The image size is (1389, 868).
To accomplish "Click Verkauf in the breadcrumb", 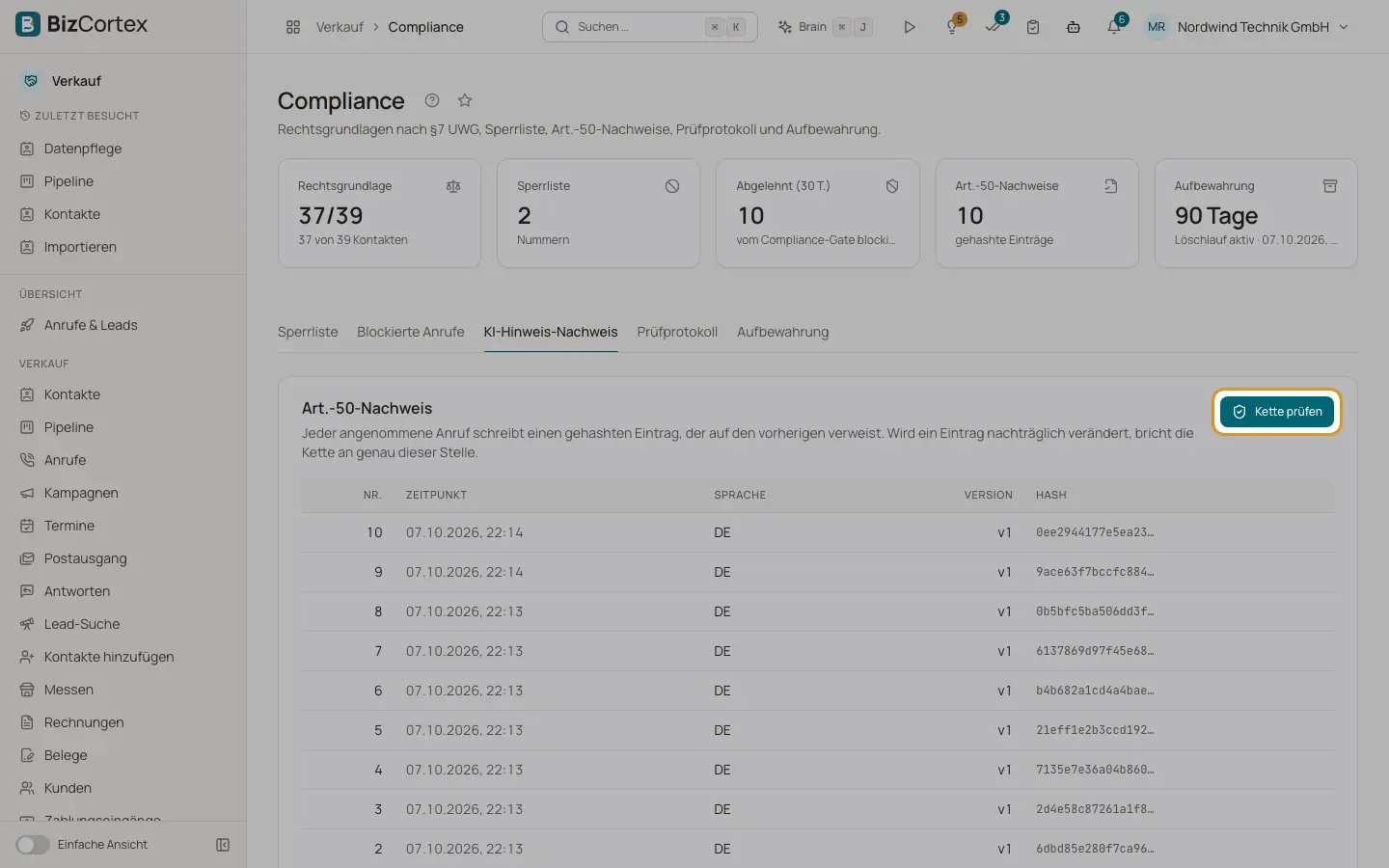I will 340,27.
